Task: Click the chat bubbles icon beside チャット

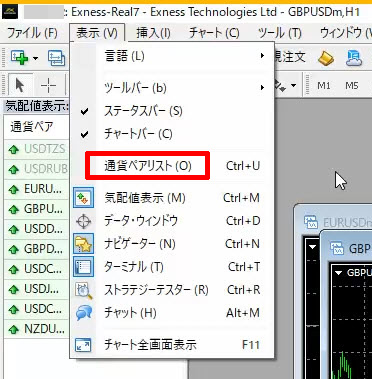Action: point(83,313)
